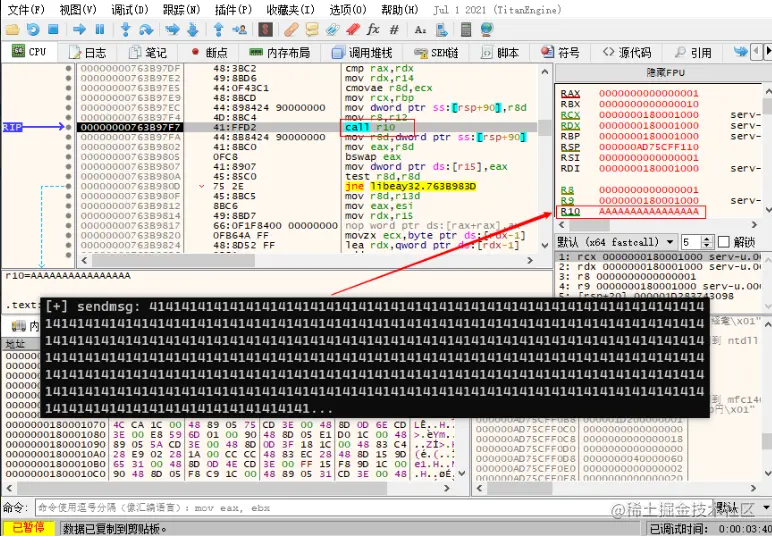This screenshot has width=772, height=536.
Task: Click the Pause execution icon
Action: (x=100, y=30)
